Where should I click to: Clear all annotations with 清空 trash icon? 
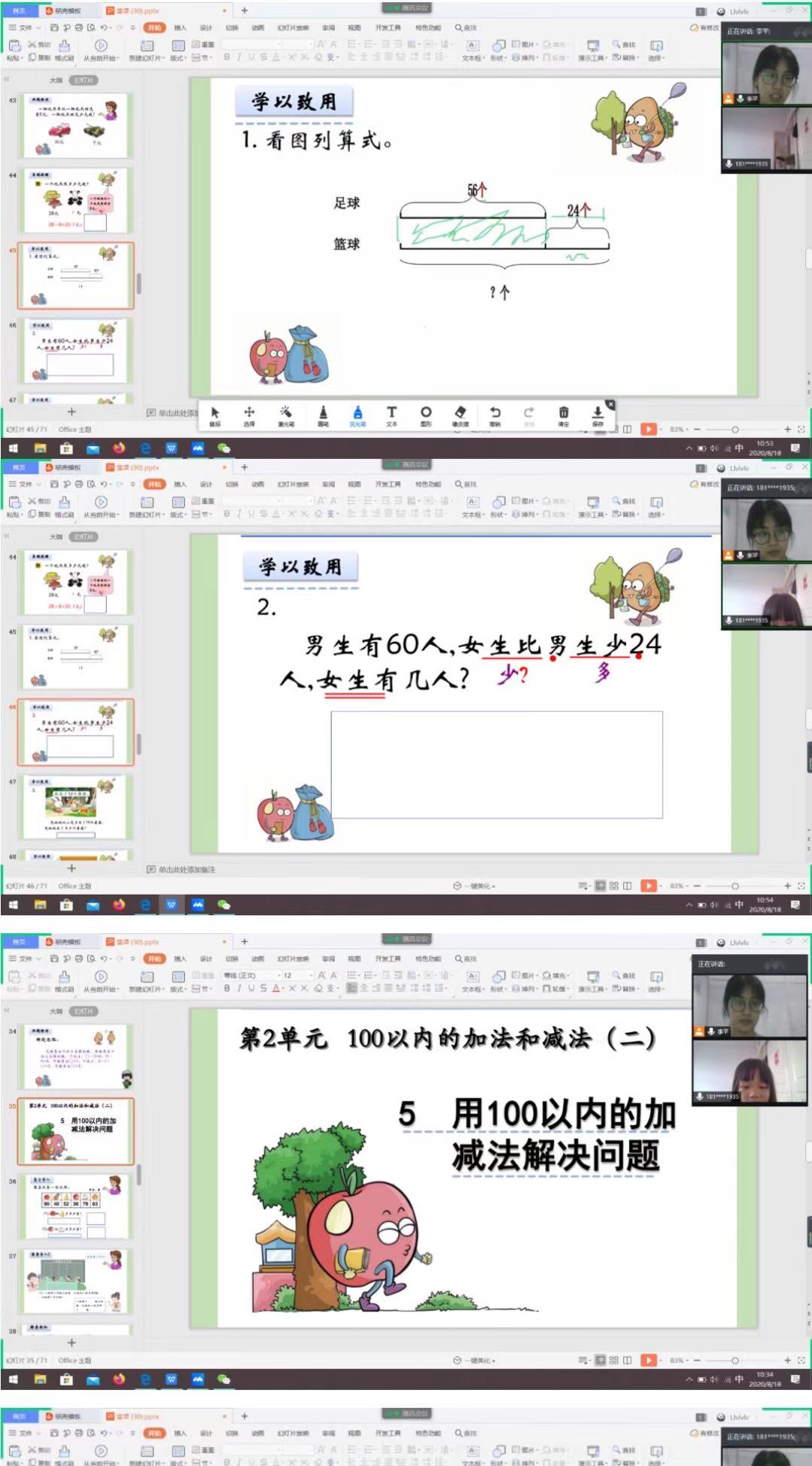[564, 414]
